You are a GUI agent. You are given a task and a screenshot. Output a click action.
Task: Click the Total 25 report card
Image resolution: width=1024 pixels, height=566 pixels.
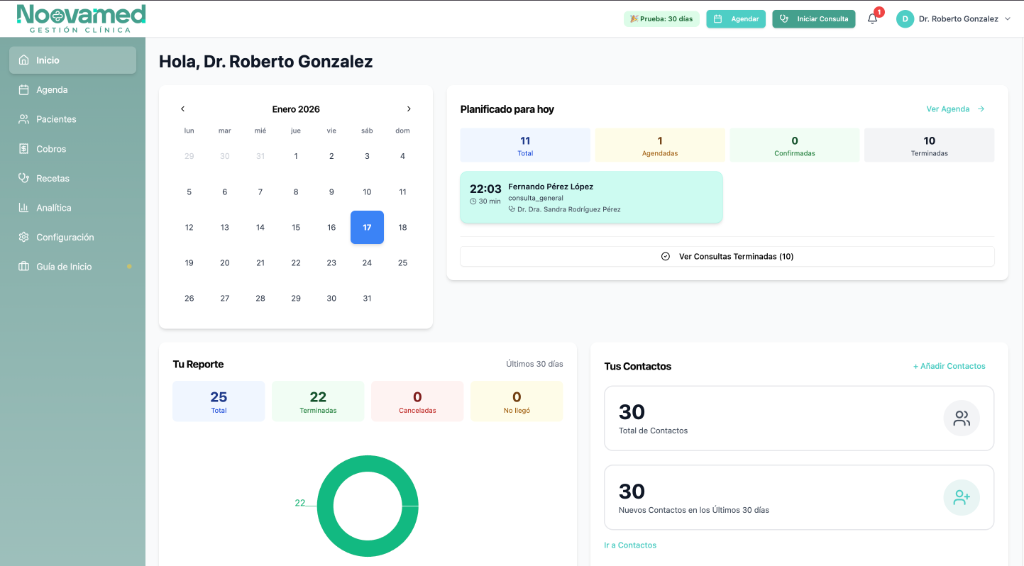[219, 401]
